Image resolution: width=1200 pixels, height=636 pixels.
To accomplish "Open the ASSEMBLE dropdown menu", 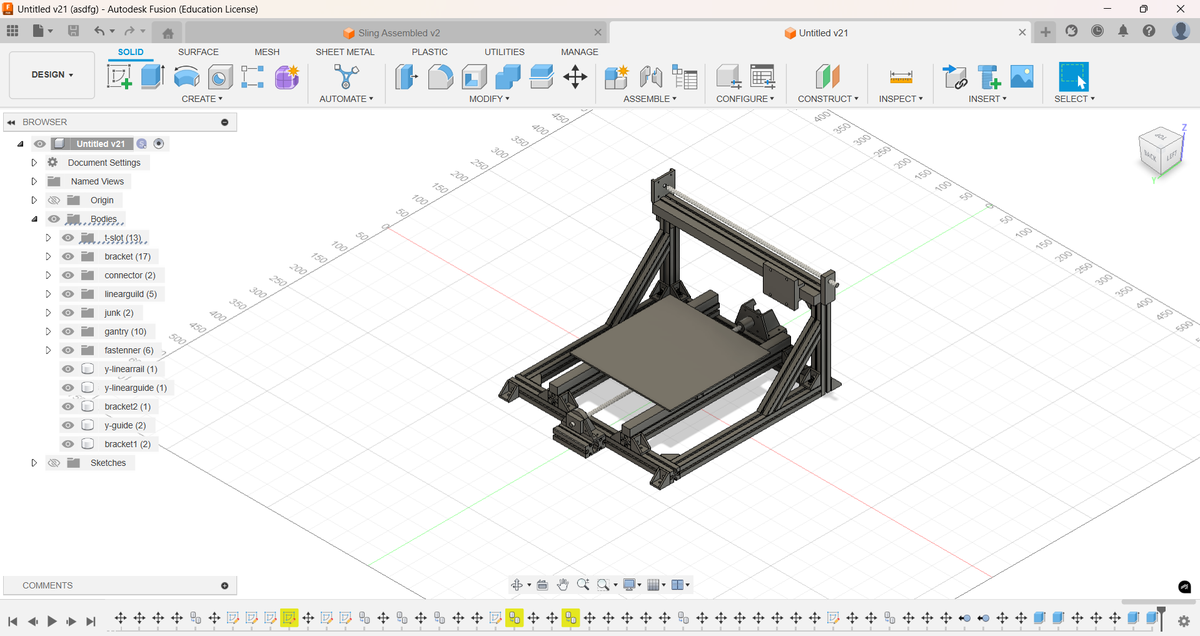I will (650, 99).
